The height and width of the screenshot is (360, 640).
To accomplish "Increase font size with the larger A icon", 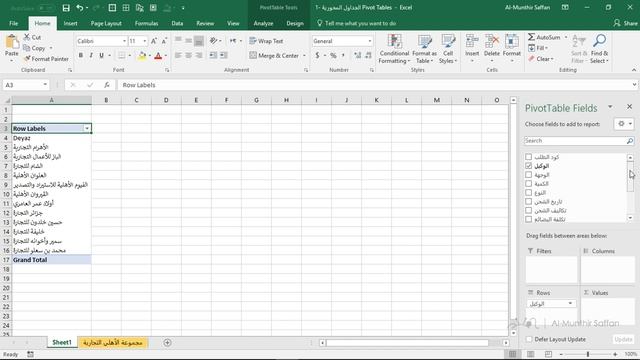I will (x=154, y=41).
